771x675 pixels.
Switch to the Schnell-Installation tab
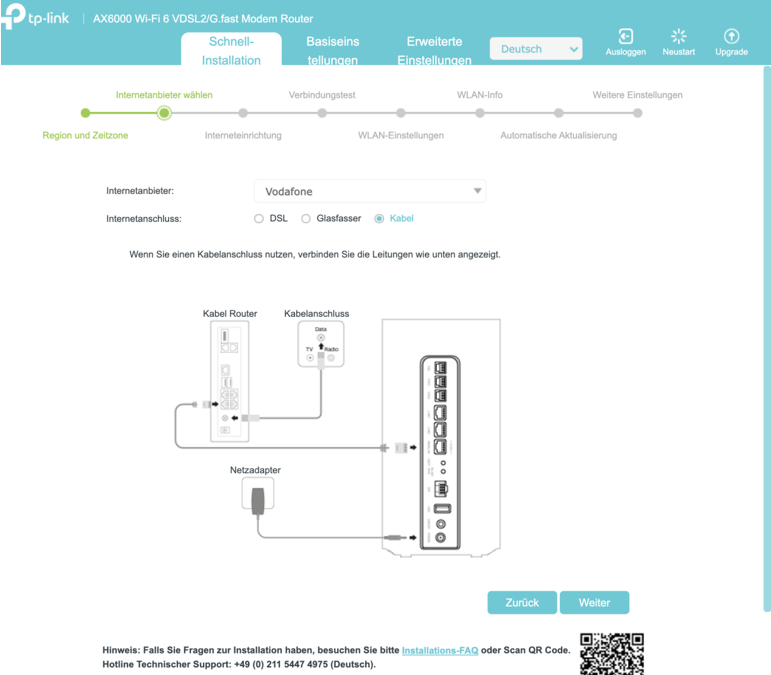tap(231, 51)
